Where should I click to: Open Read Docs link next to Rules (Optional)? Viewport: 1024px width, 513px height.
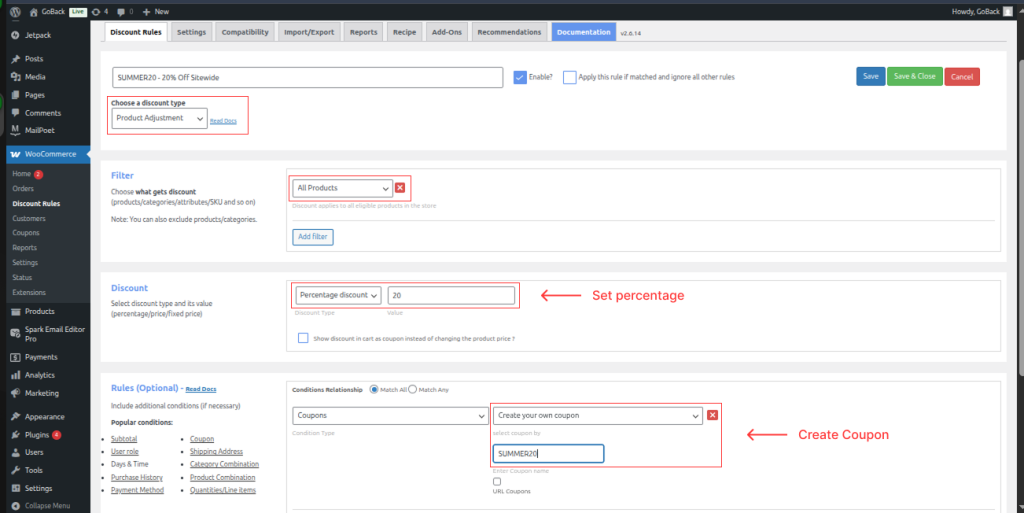click(201, 389)
